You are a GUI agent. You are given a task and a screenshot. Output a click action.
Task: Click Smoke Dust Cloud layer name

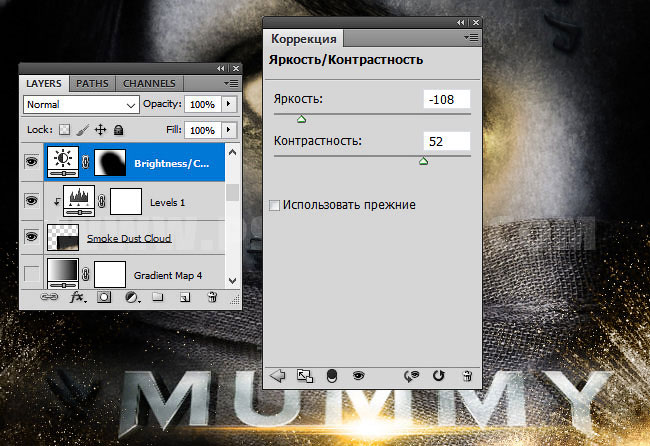[x=129, y=238]
